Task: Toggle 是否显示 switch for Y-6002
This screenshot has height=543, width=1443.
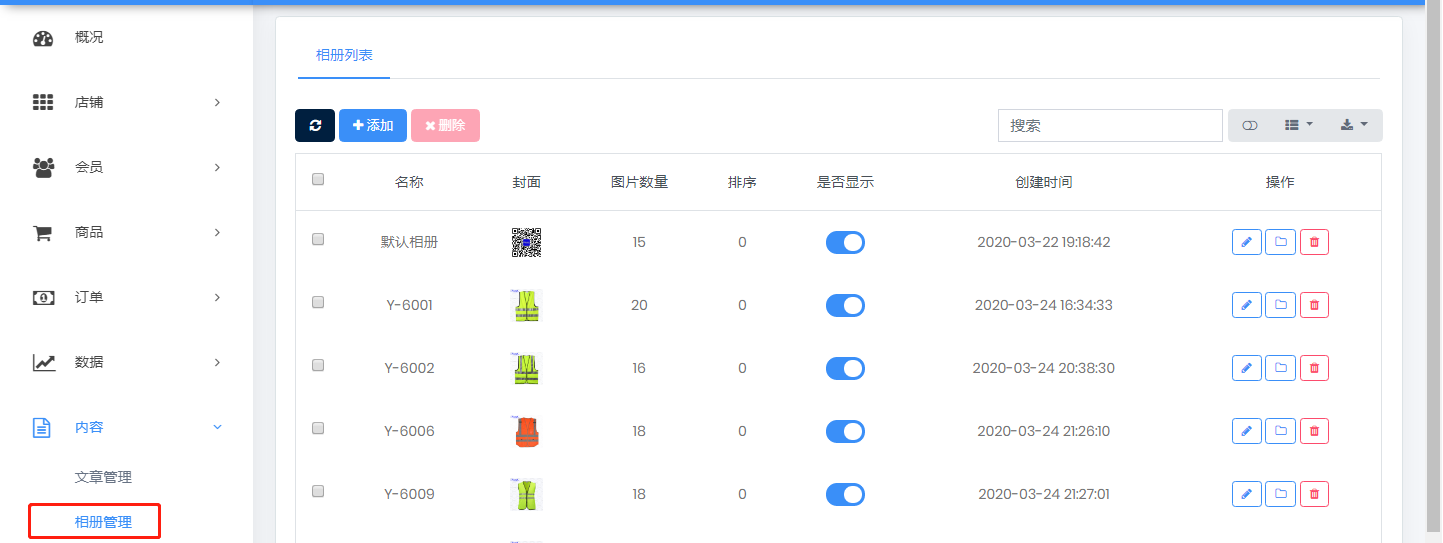Action: (x=845, y=368)
